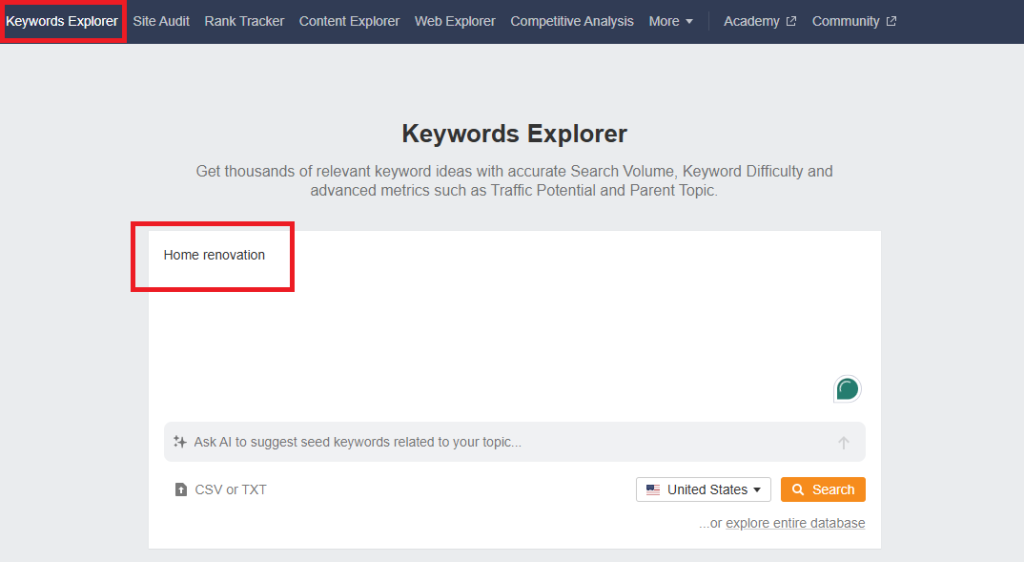Viewport: 1024px width, 562px height.
Task: Click the external link icon beside Community
Action: [x=891, y=22]
